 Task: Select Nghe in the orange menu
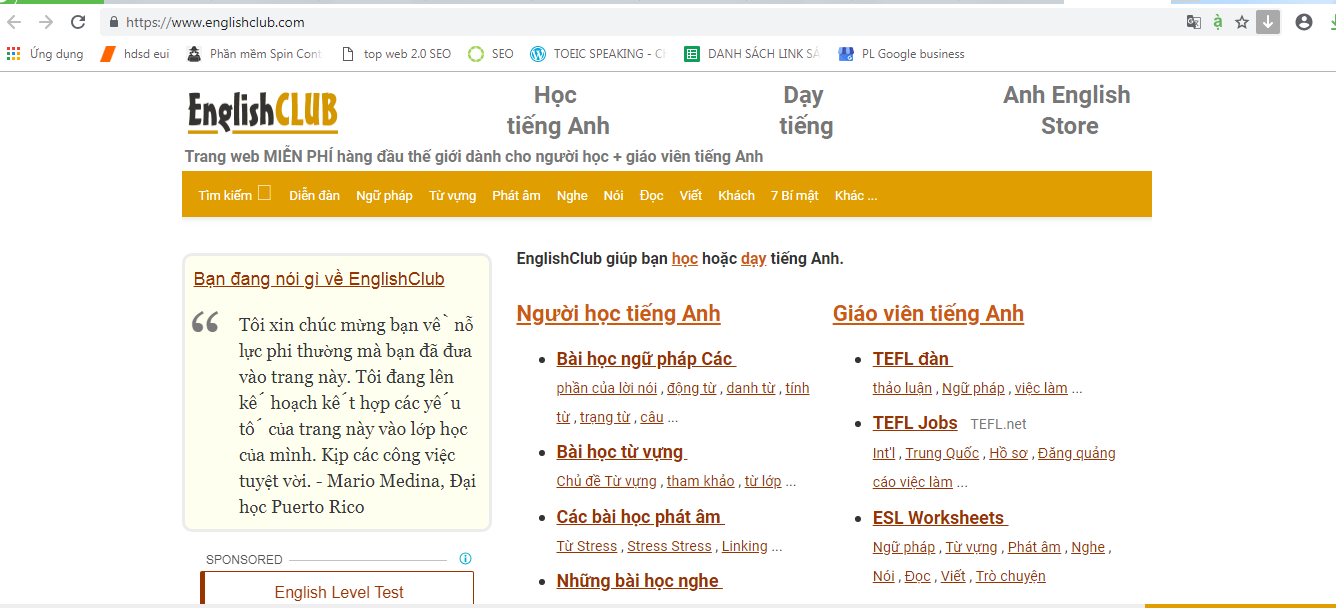pos(572,195)
